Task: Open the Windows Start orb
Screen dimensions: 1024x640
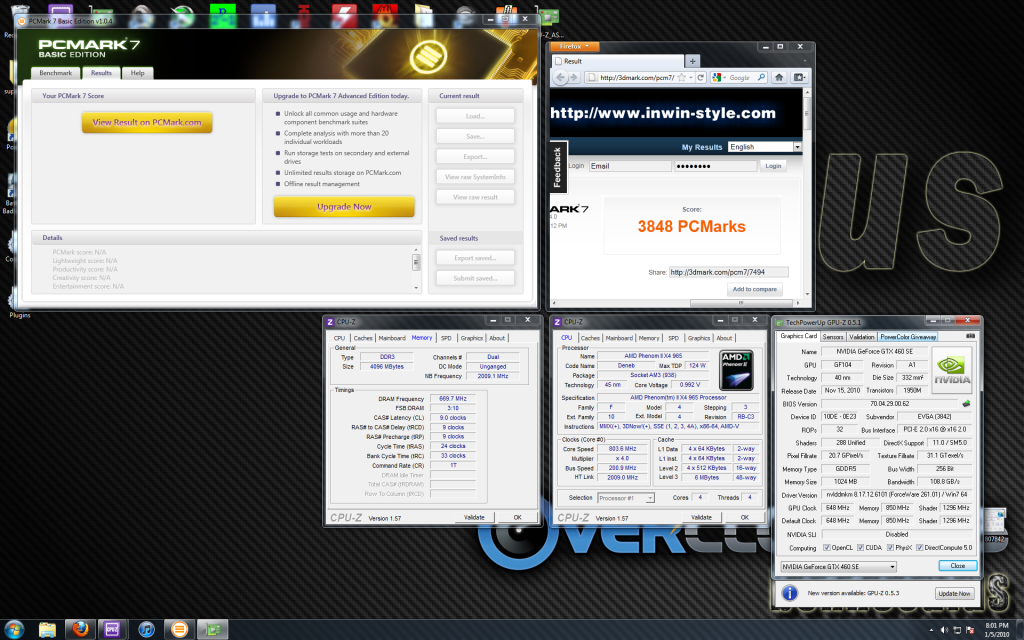Action: pos(13,629)
